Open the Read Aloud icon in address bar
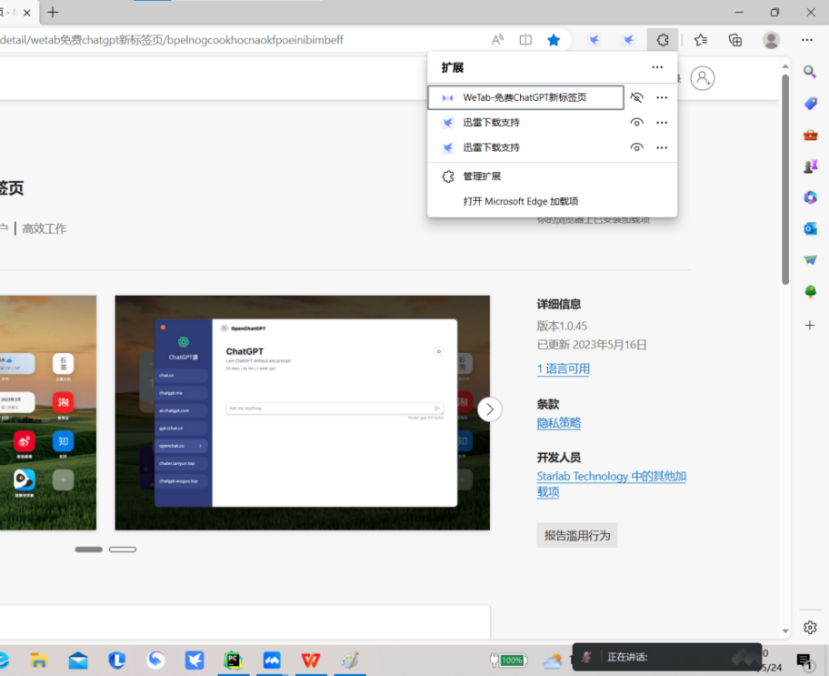The width and height of the screenshot is (829, 676). coord(498,40)
